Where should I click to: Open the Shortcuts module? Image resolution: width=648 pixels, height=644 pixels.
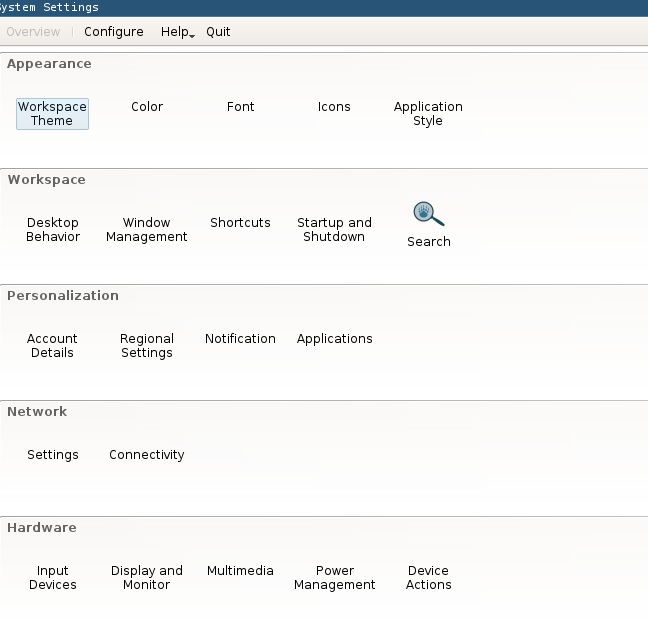click(240, 223)
